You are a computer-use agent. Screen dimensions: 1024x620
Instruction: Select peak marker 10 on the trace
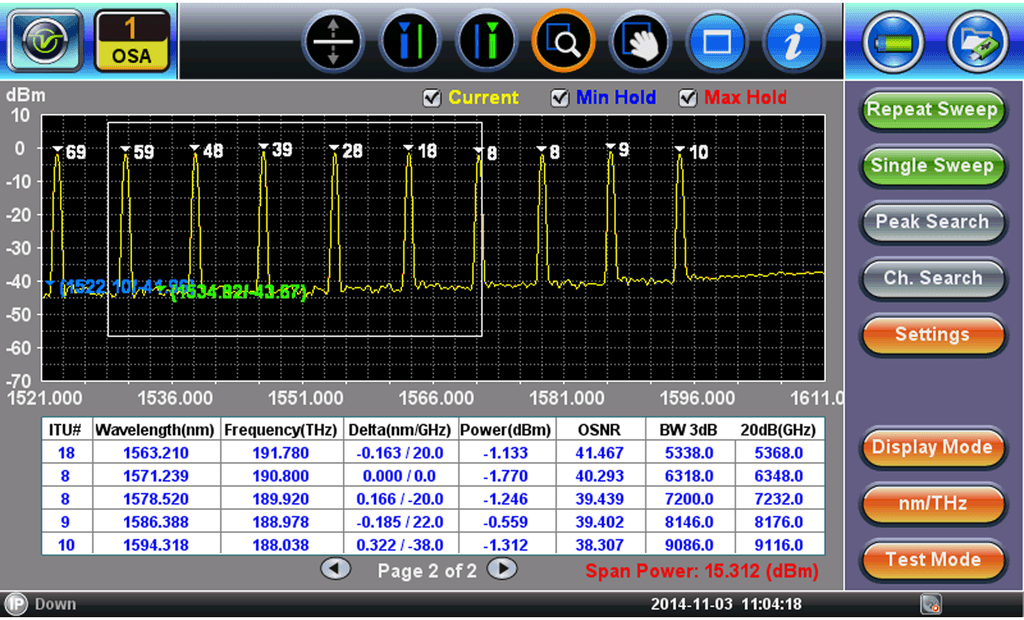(x=692, y=152)
